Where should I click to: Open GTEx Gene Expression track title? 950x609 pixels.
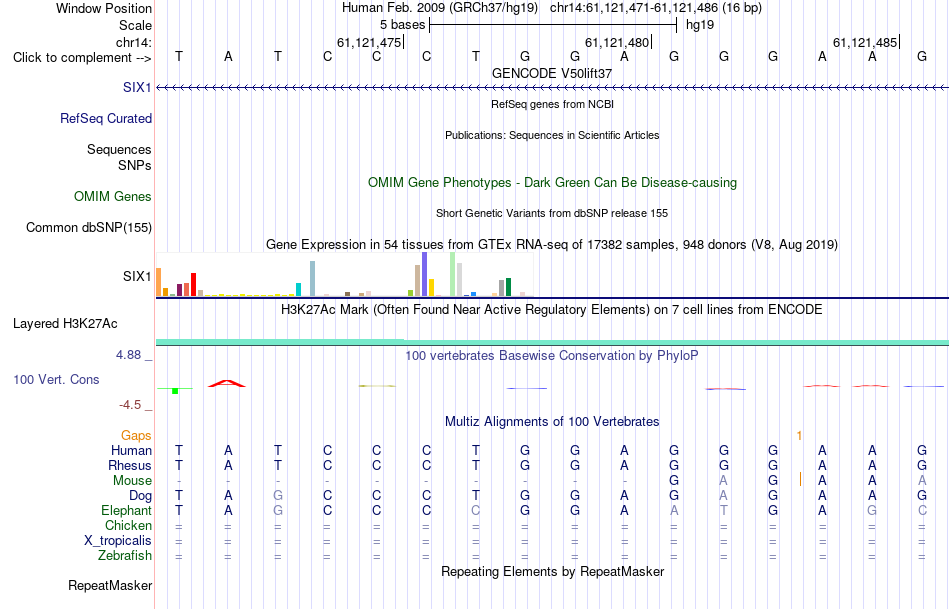tap(552, 244)
